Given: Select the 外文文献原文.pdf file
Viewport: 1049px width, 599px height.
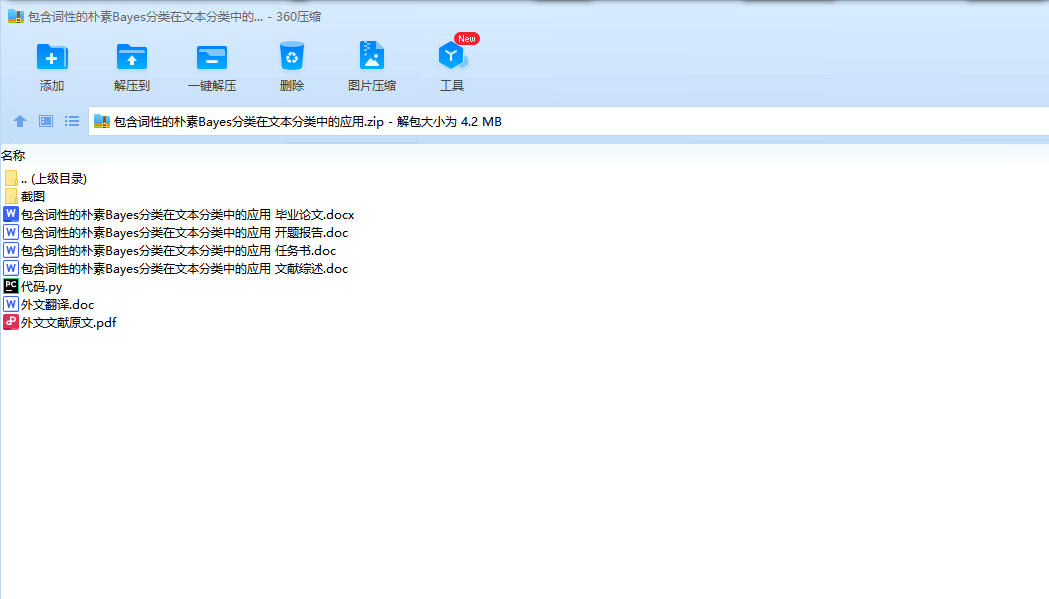Looking at the screenshot, I should coord(60,323).
